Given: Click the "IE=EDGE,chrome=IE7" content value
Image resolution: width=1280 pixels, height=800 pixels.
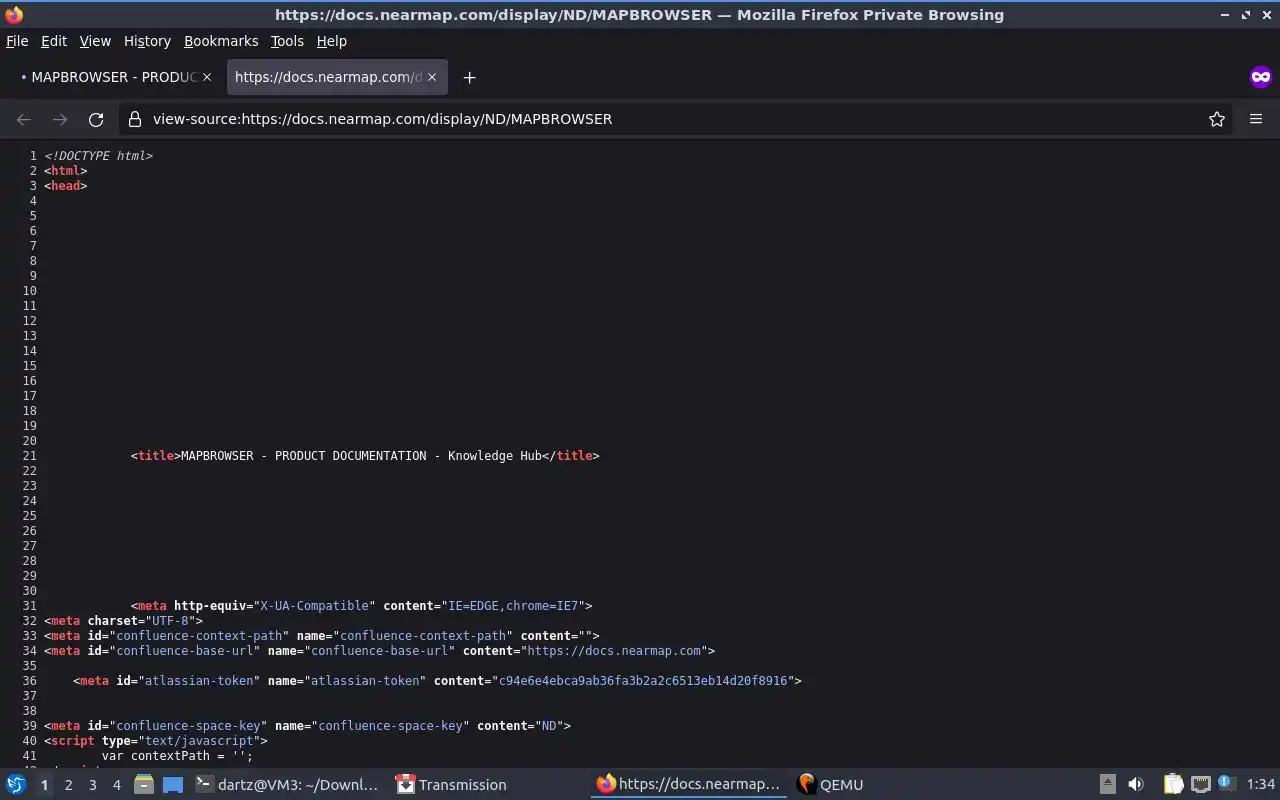Looking at the screenshot, I should pos(512,606).
